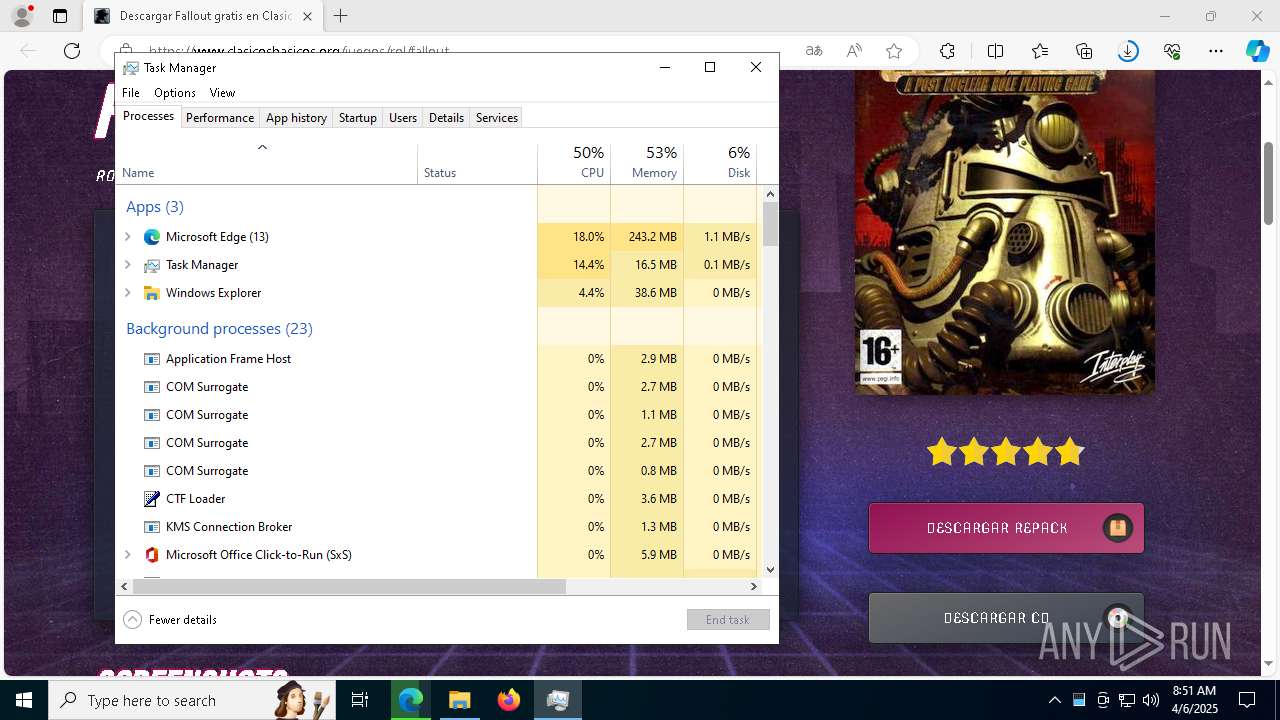Click the Task Manager process icon

pos(152,265)
